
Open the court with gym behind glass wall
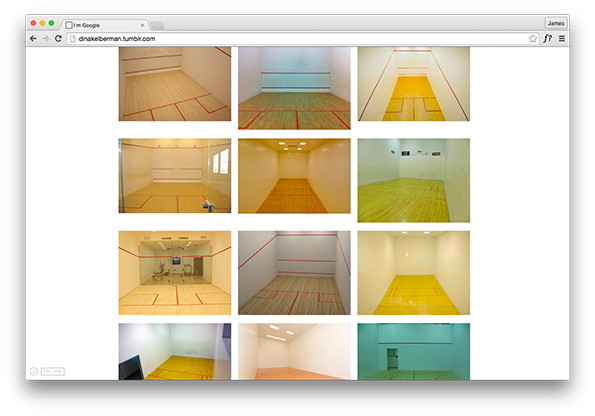point(175,273)
